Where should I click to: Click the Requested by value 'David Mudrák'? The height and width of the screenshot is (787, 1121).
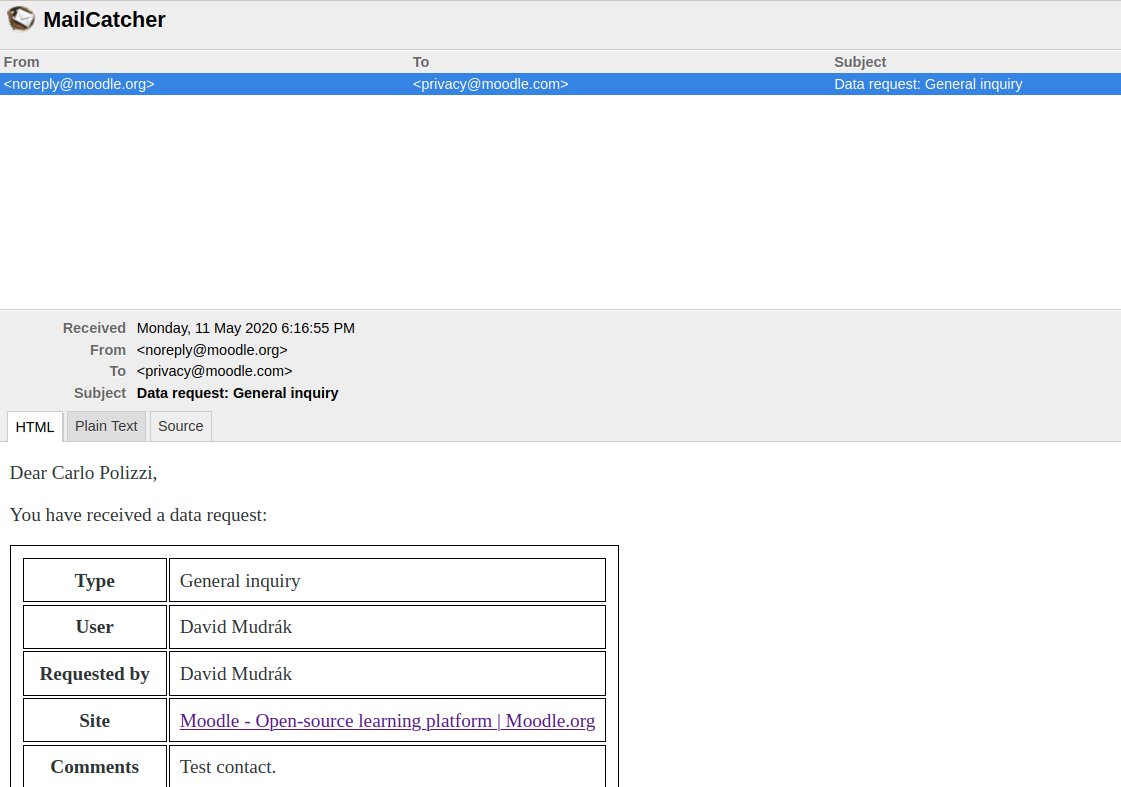387,673
